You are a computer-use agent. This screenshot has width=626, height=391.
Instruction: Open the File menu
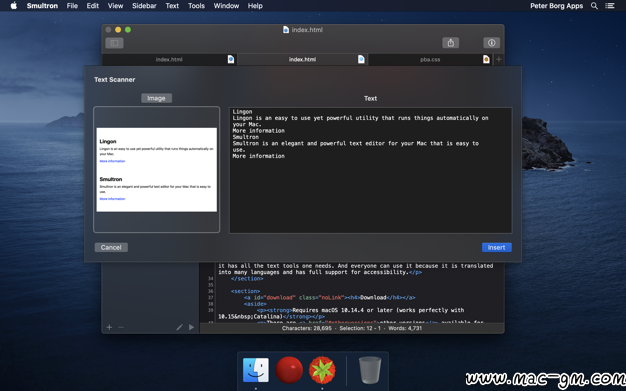72,6
